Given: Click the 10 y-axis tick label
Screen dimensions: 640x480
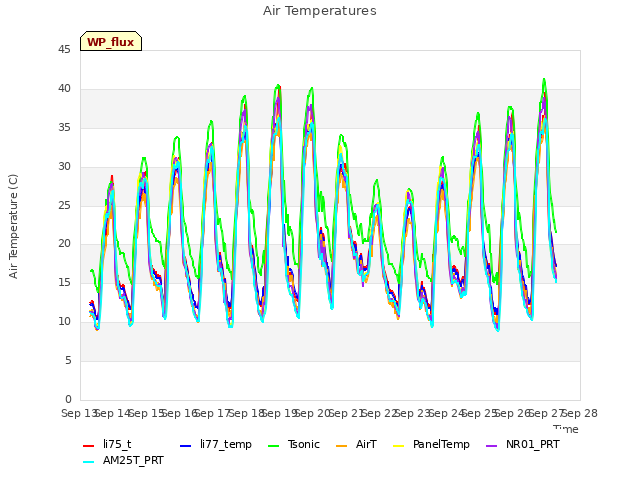Looking at the screenshot, I should 64,322.
